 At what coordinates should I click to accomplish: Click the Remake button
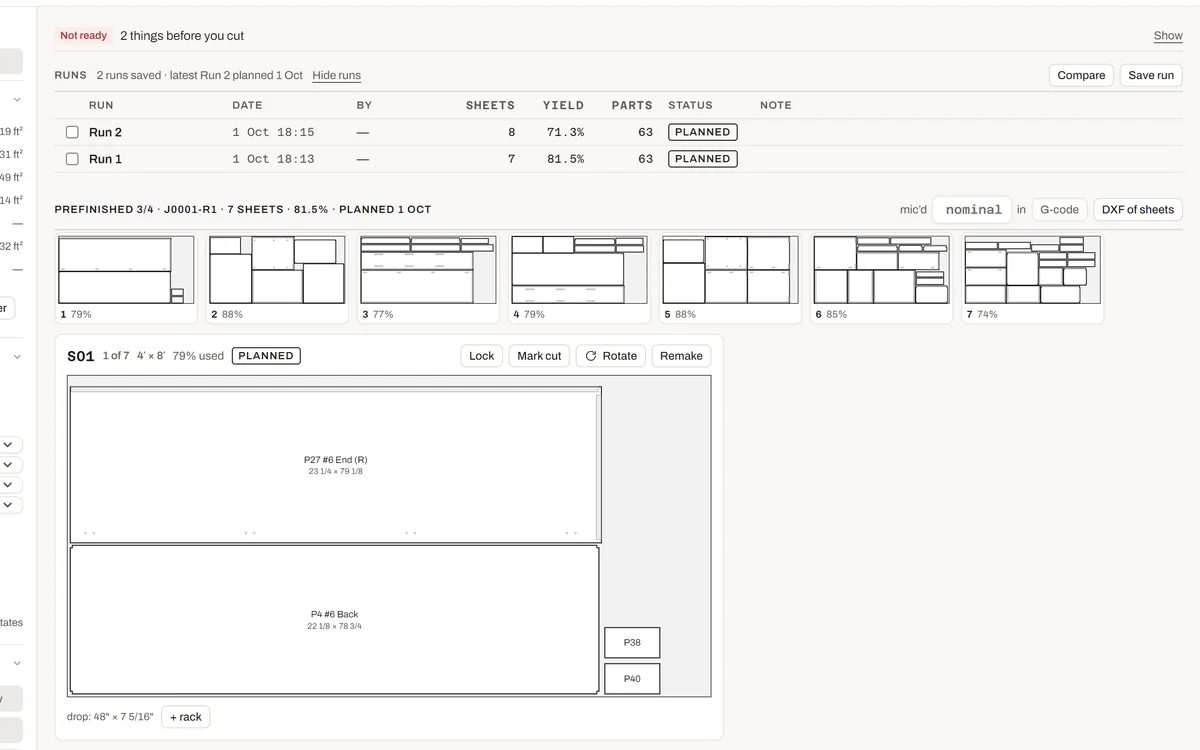coord(681,356)
